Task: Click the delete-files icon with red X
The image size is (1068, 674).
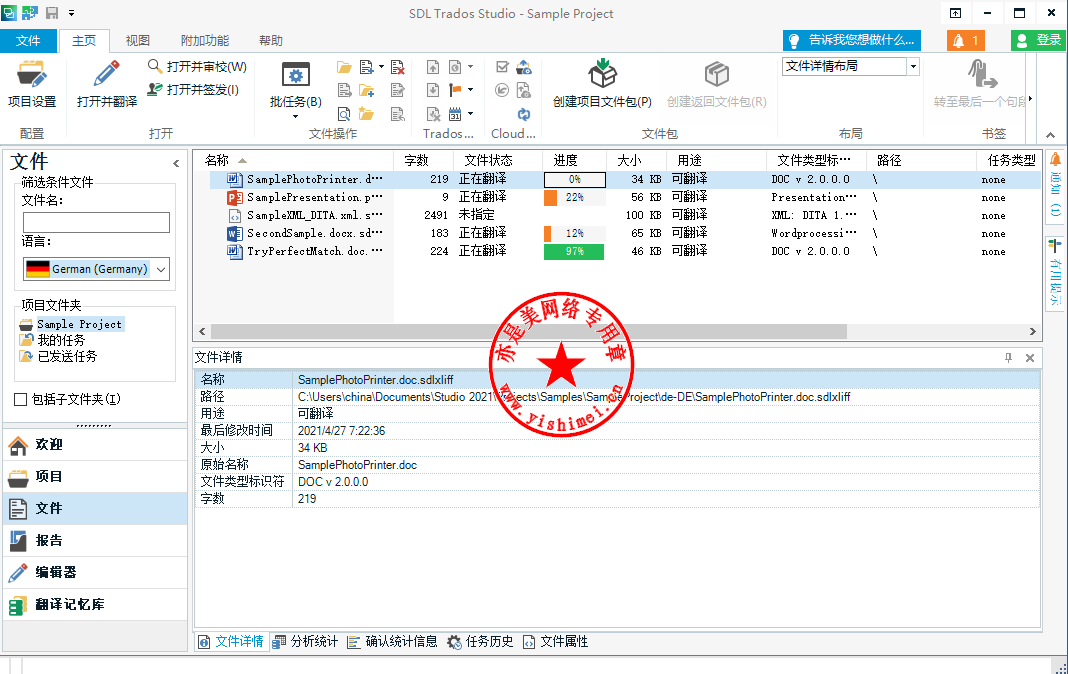Action: pos(398,67)
